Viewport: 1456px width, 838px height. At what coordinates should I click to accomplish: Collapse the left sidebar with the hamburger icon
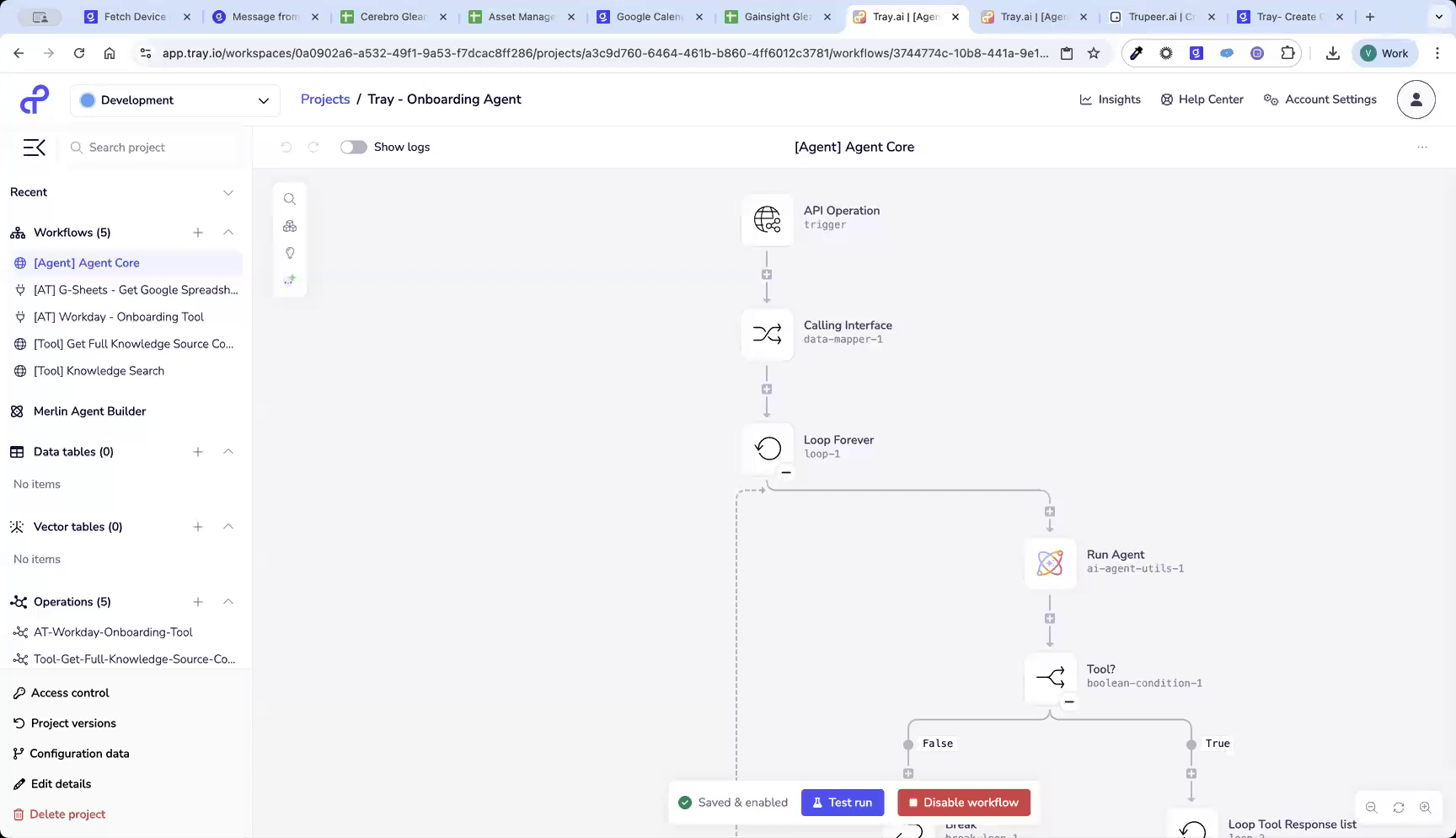[x=34, y=147]
